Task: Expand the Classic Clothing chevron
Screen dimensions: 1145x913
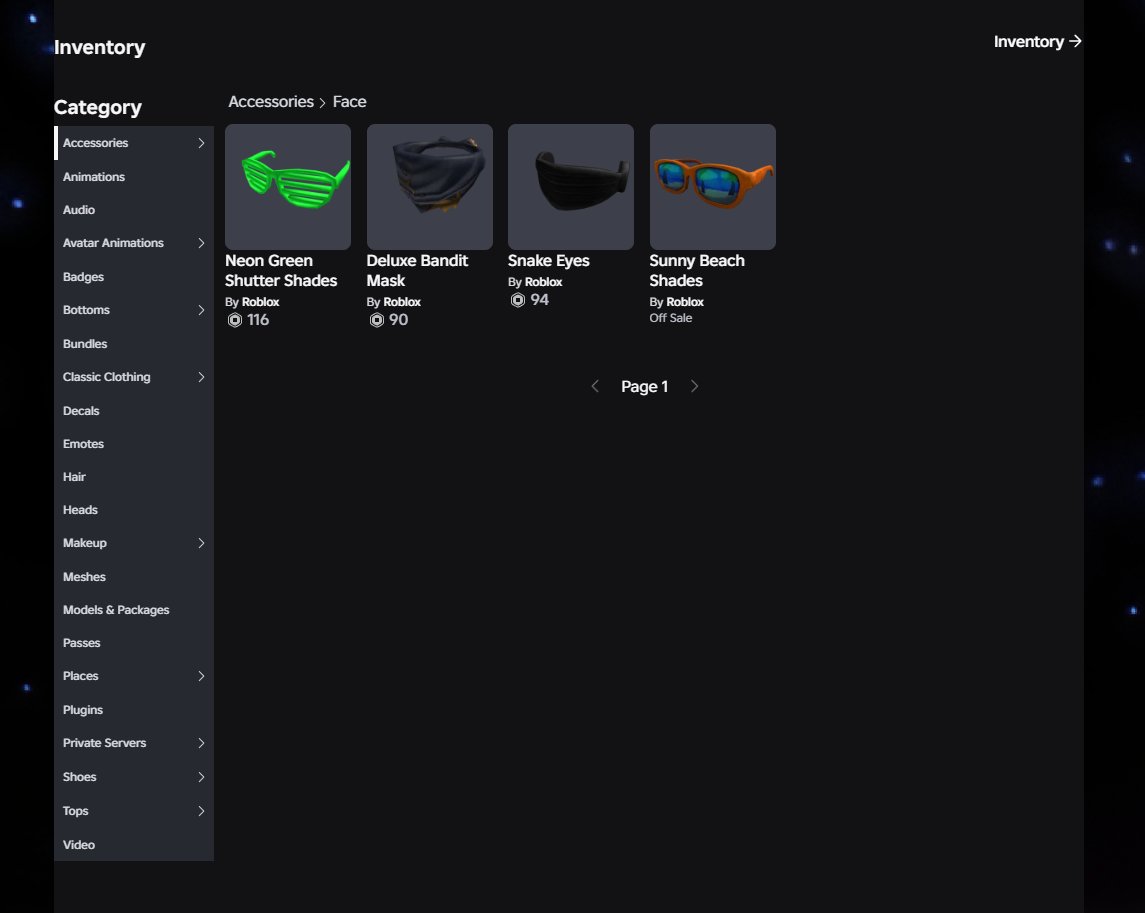Action: [x=202, y=377]
